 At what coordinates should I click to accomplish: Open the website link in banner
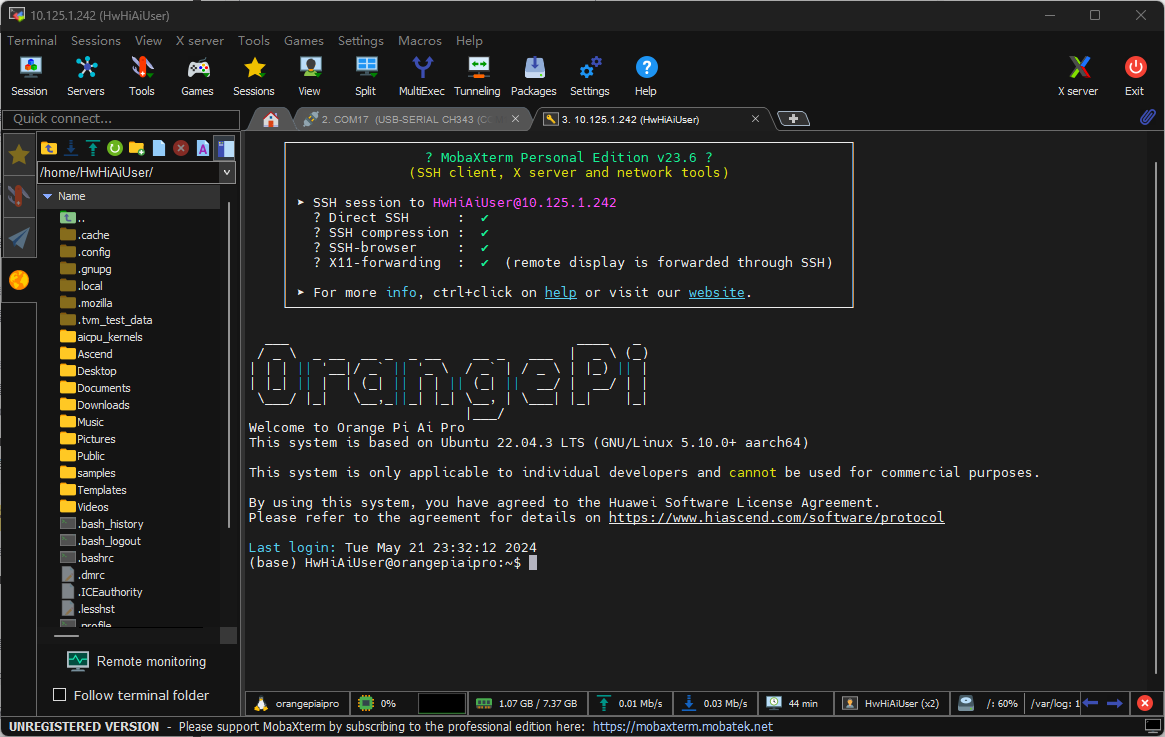pyautogui.click(x=716, y=293)
